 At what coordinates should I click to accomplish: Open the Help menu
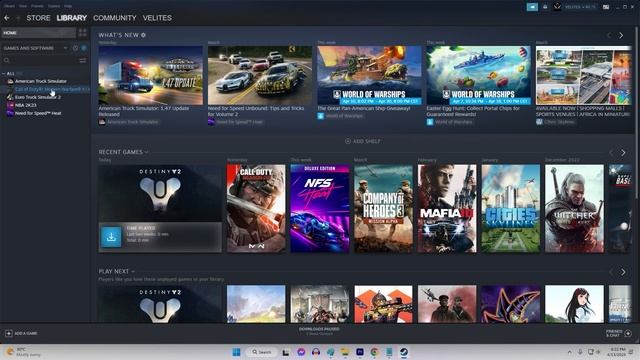(x=68, y=6)
